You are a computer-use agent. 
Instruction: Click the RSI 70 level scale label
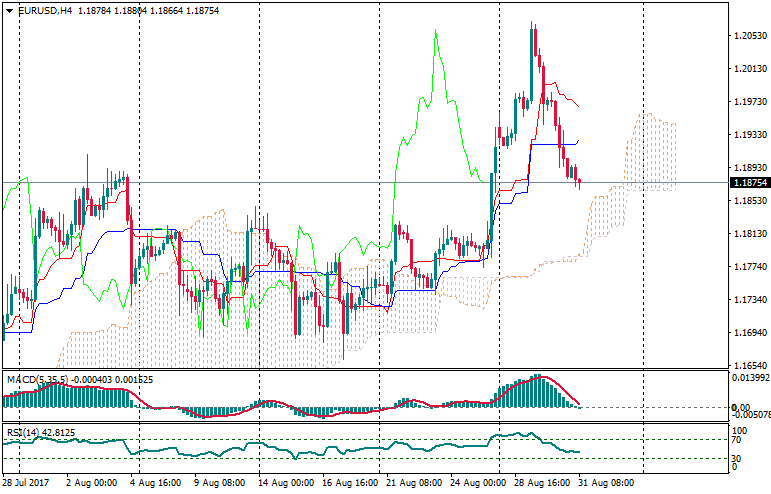739,439
